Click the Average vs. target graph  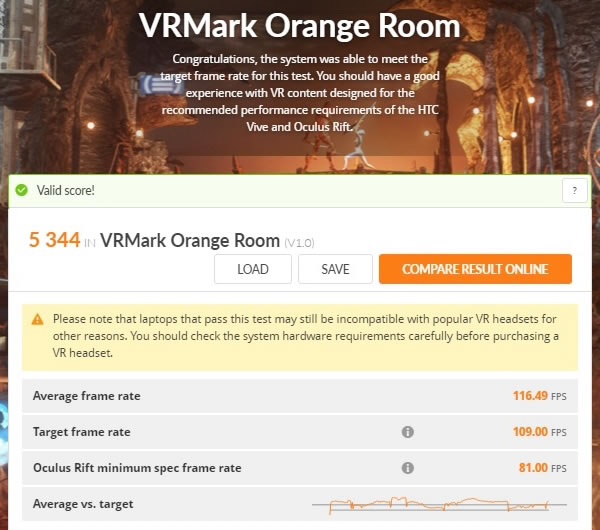coord(439,505)
